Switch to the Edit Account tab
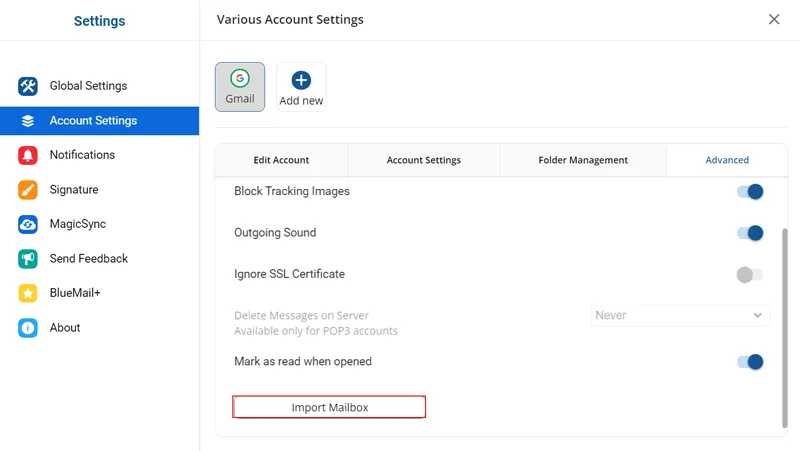This screenshot has width=800, height=451. (x=281, y=160)
